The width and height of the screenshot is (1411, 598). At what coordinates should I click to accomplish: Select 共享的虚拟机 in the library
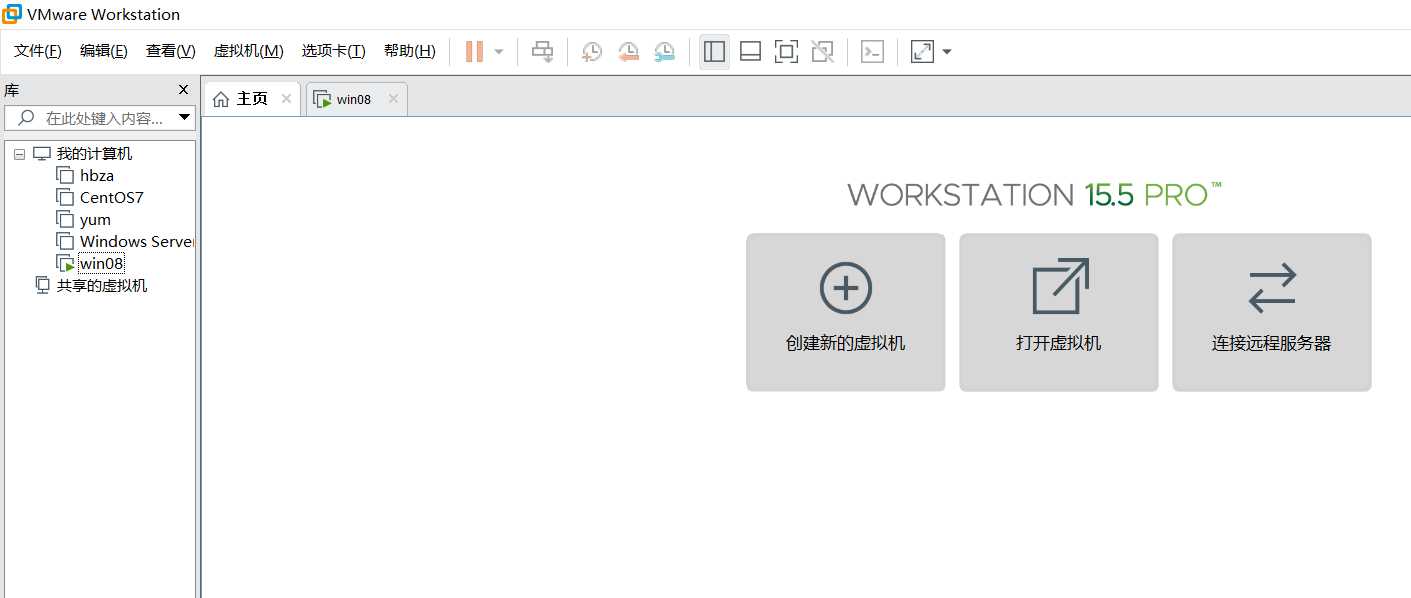point(102,286)
